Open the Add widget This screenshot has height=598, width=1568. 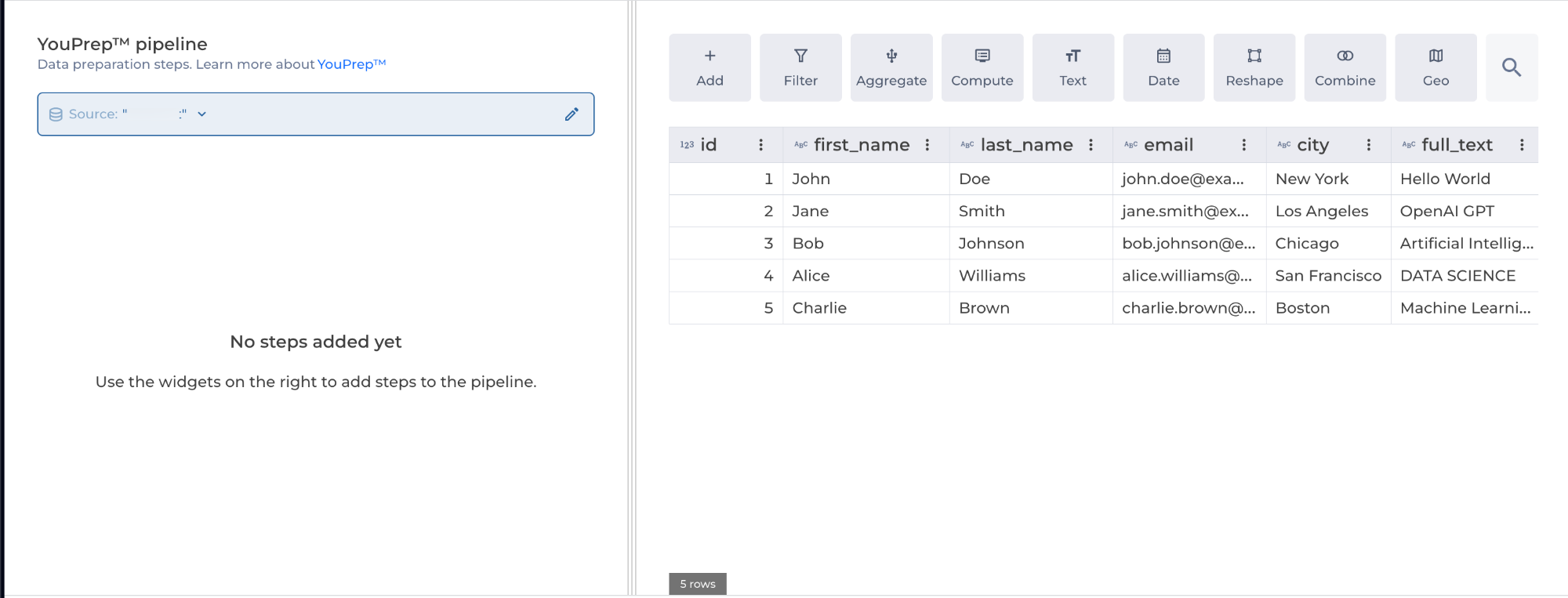[710, 67]
